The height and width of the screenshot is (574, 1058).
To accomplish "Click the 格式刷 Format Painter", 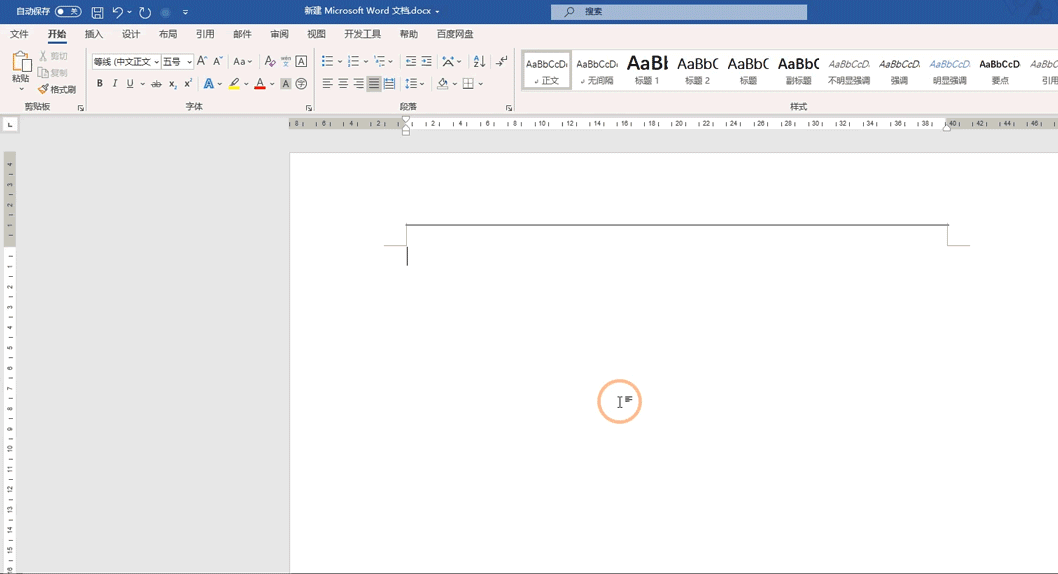I will 57,89.
